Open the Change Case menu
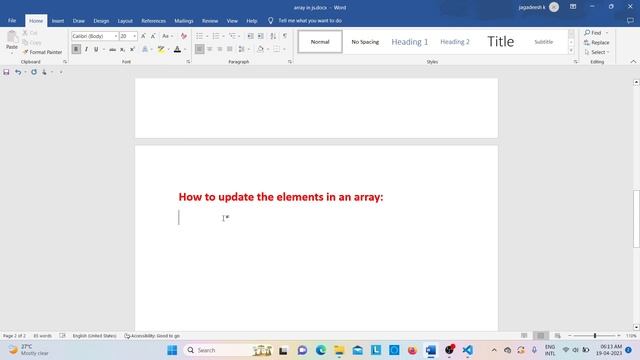640x360 pixels. tap(167, 36)
